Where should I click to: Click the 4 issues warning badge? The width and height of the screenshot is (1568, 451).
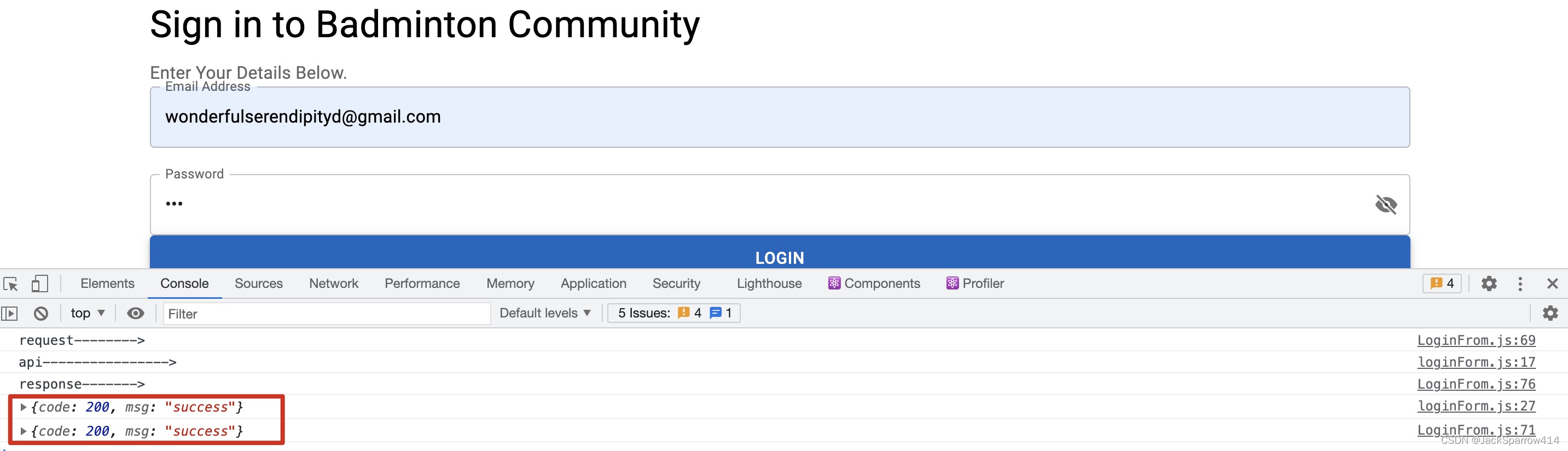(1442, 284)
